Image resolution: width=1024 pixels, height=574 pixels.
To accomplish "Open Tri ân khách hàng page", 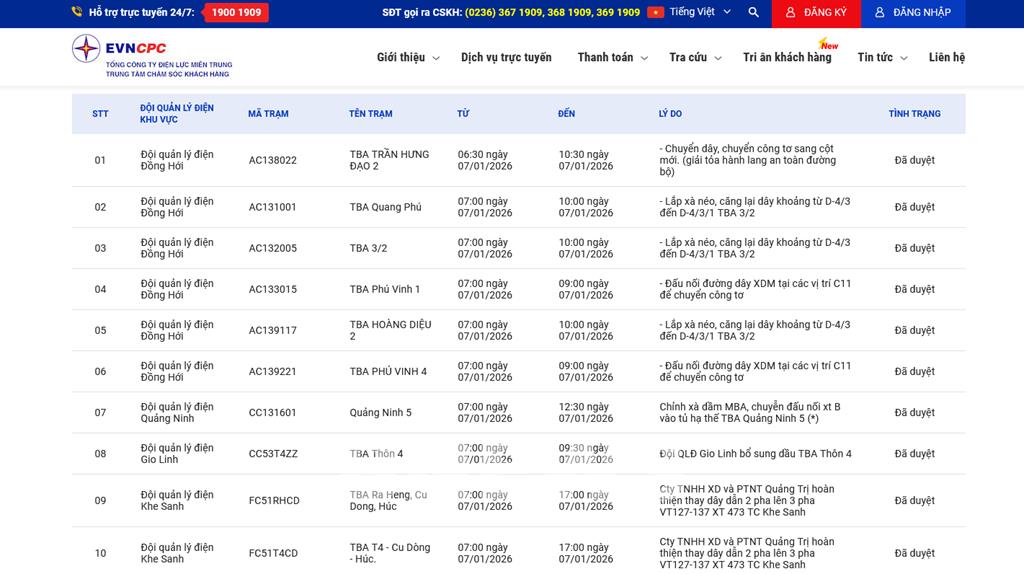I will point(787,58).
